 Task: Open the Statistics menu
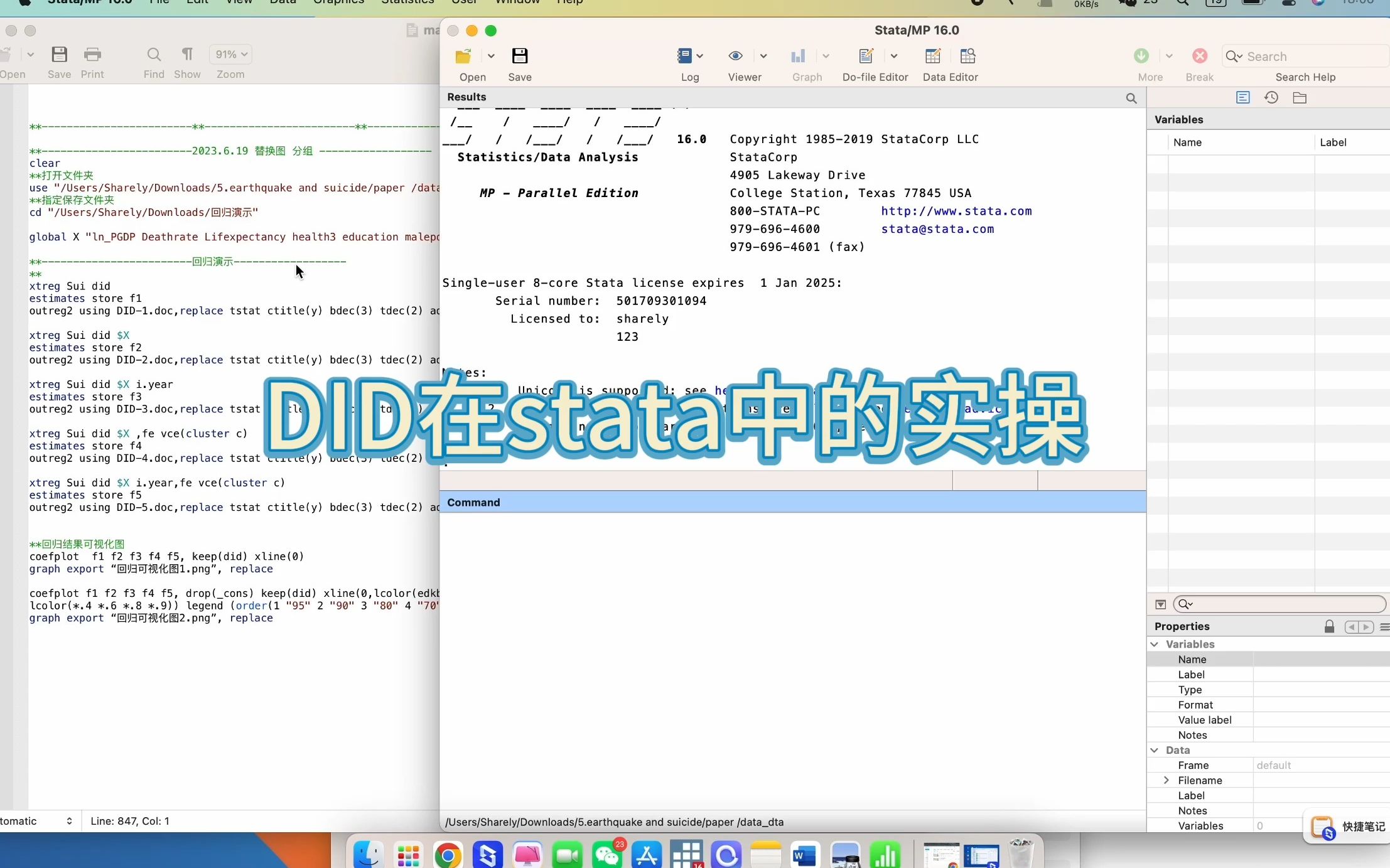click(x=407, y=2)
